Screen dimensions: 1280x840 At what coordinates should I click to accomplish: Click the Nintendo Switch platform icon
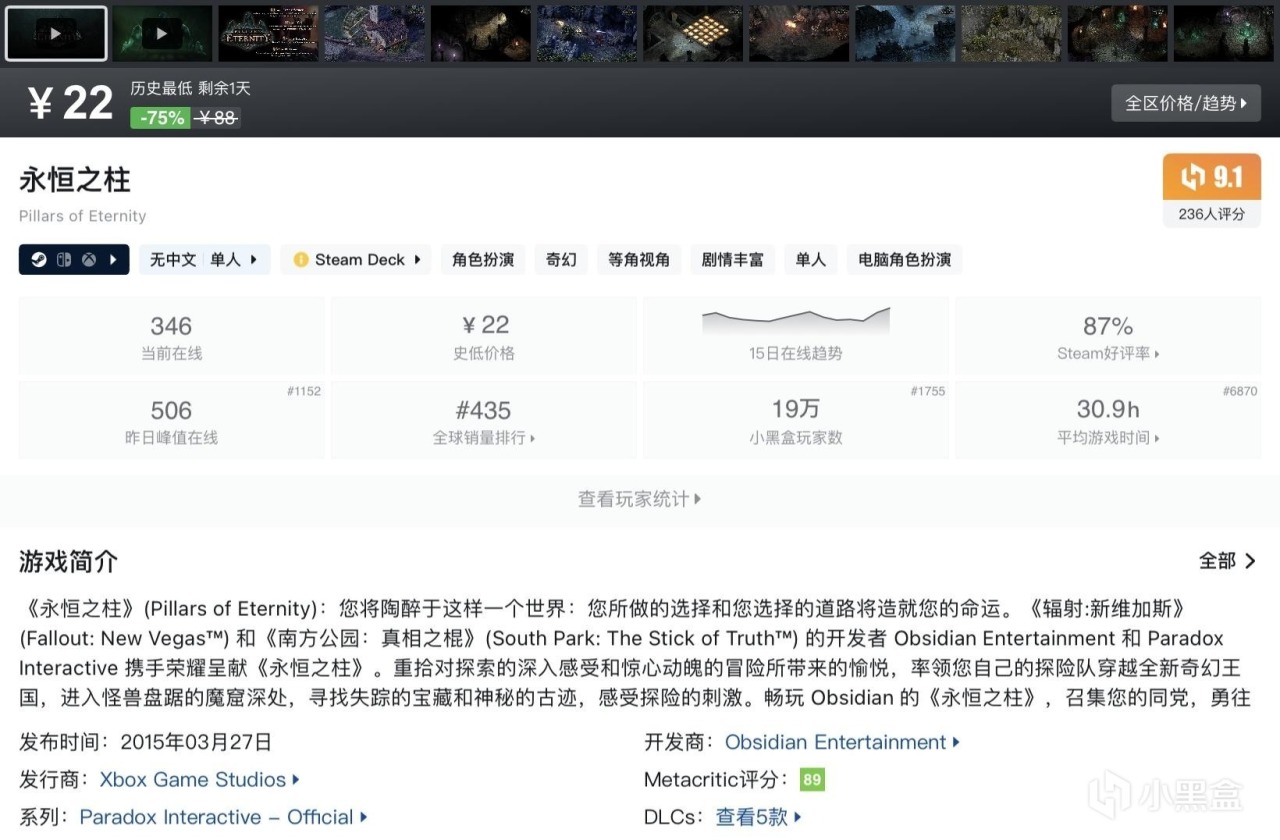click(62, 260)
